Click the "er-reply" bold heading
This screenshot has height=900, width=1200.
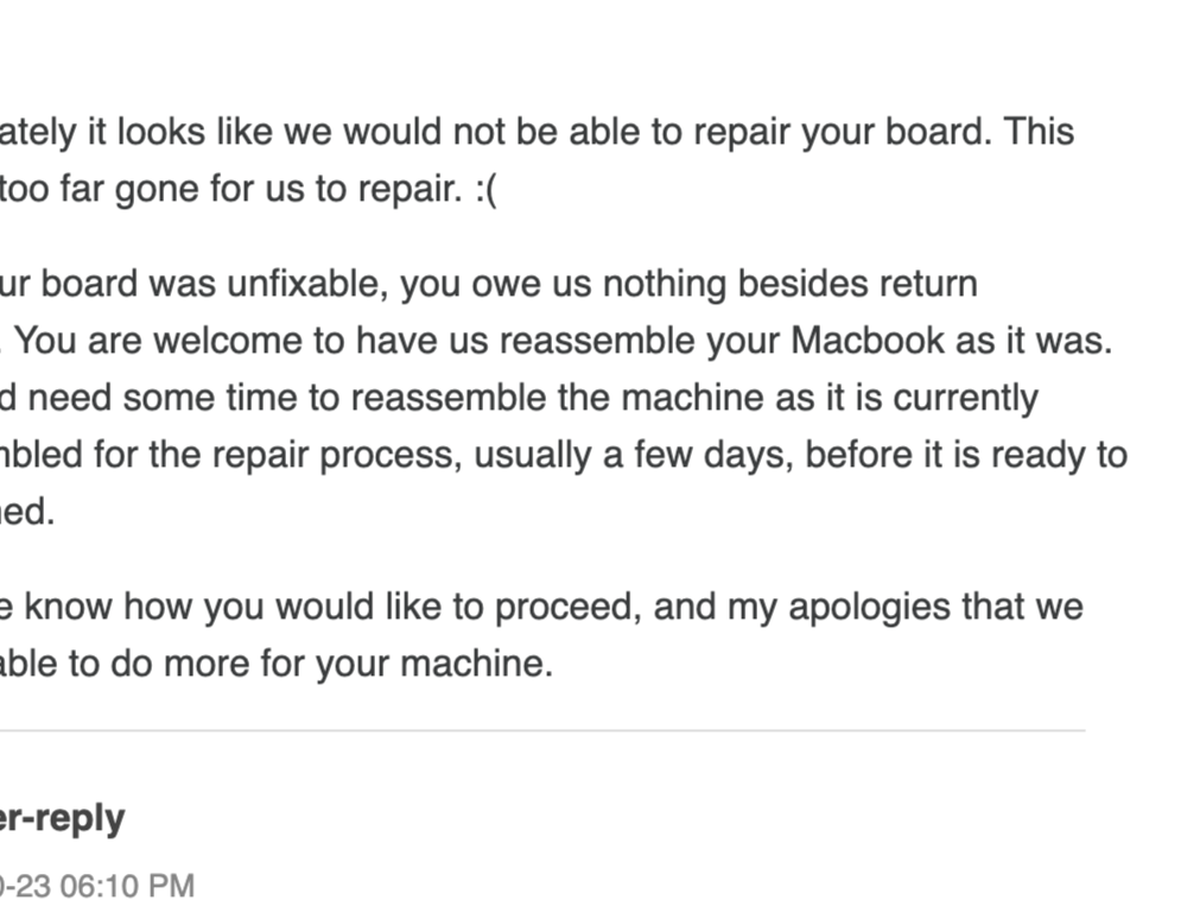coord(62,819)
